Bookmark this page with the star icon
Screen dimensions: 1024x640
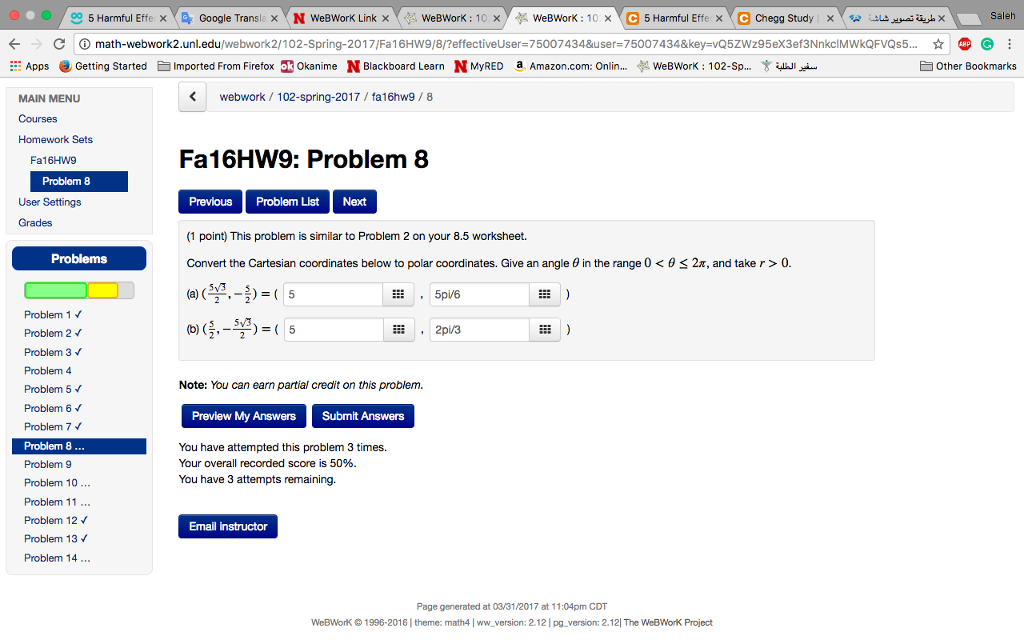pyautogui.click(x=939, y=45)
